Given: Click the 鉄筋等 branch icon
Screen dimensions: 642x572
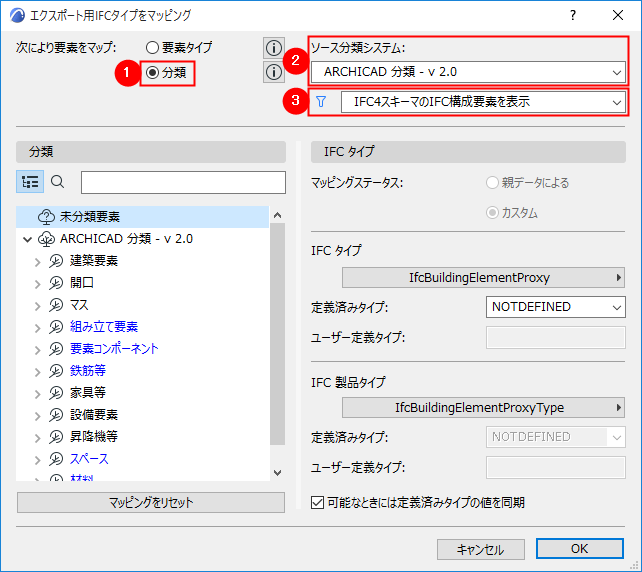Looking at the screenshot, I should point(56,371).
